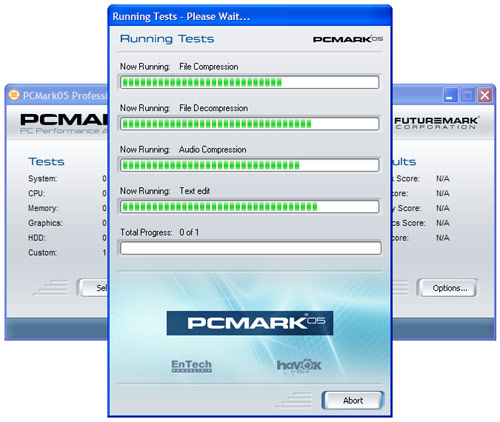Viewport: 500px width, 422px height.
Task: Click the Running Tests dialog title bar
Action: 250,16
